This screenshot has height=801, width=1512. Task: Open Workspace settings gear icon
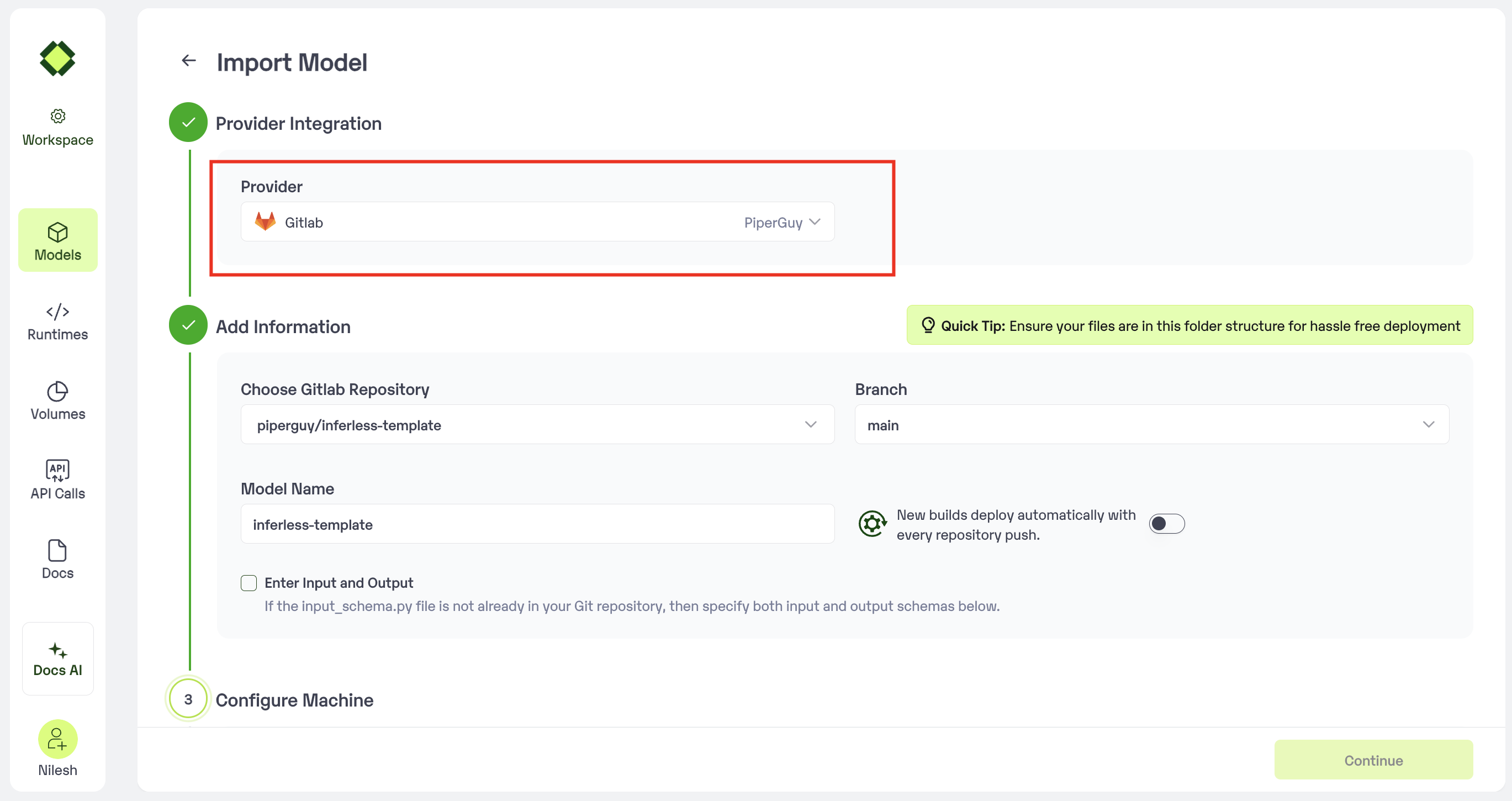(57, 115)
